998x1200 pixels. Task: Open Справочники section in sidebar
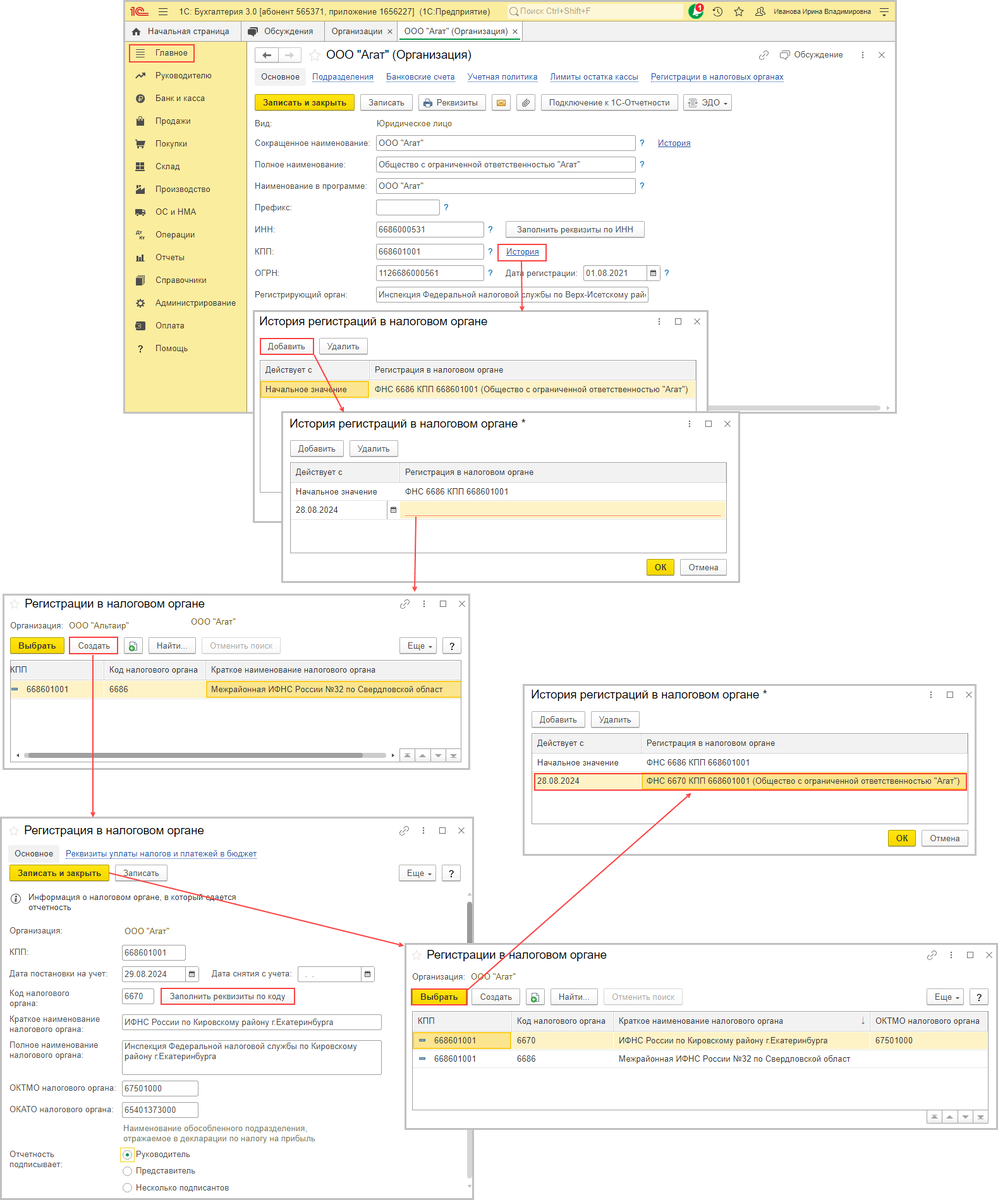180,280
